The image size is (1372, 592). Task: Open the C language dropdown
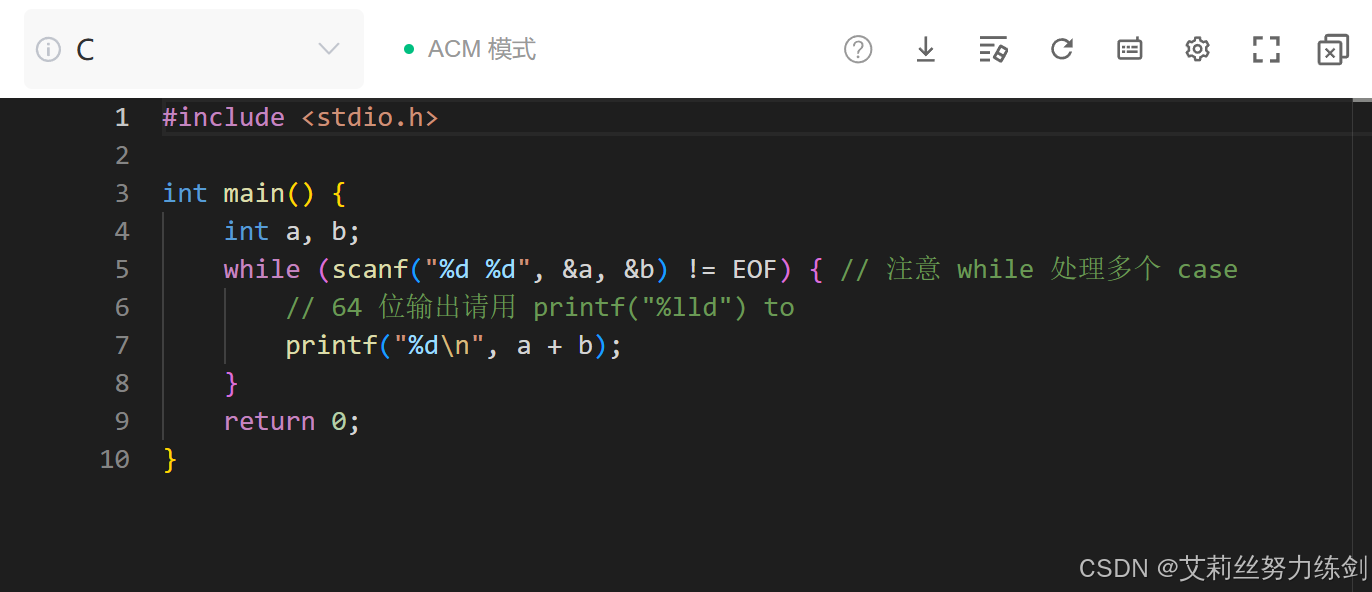pyautogui.click(x=194, y=49)
